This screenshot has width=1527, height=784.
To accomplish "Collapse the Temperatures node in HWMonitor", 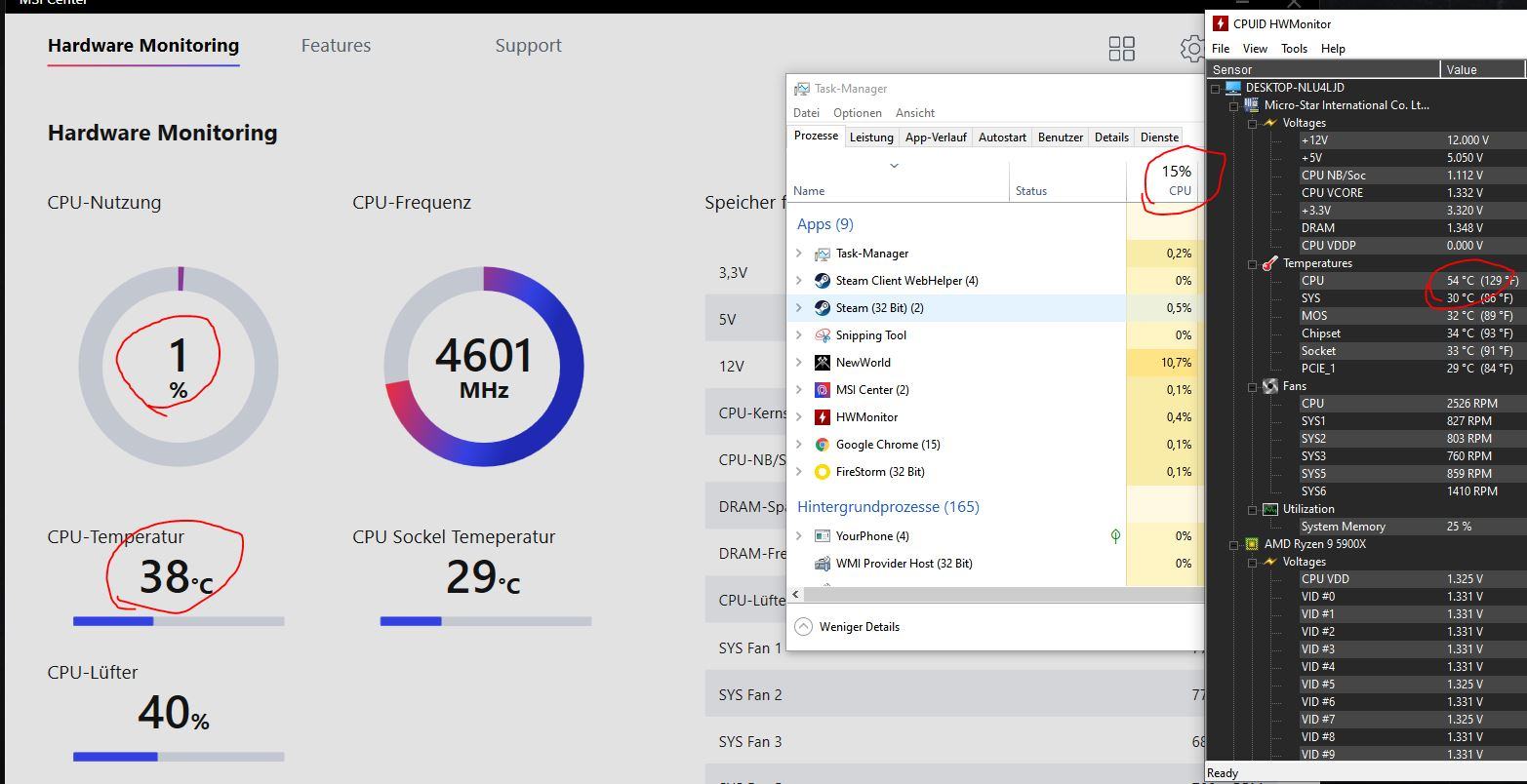I will click(x=1253, y=264).
